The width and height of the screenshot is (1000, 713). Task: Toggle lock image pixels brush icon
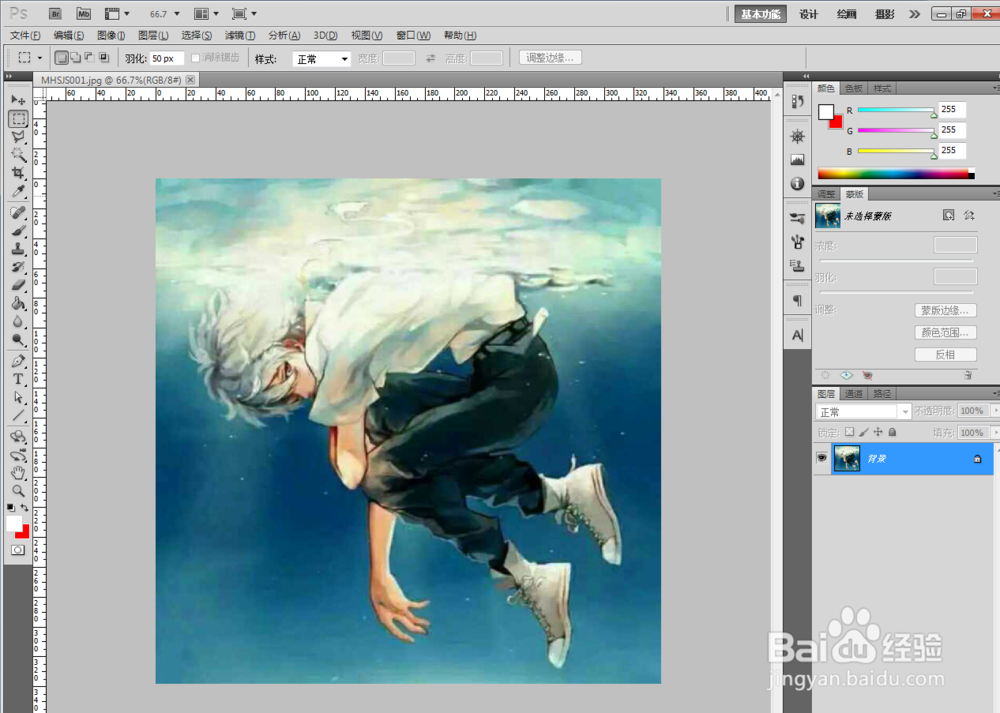coord(864,432)
